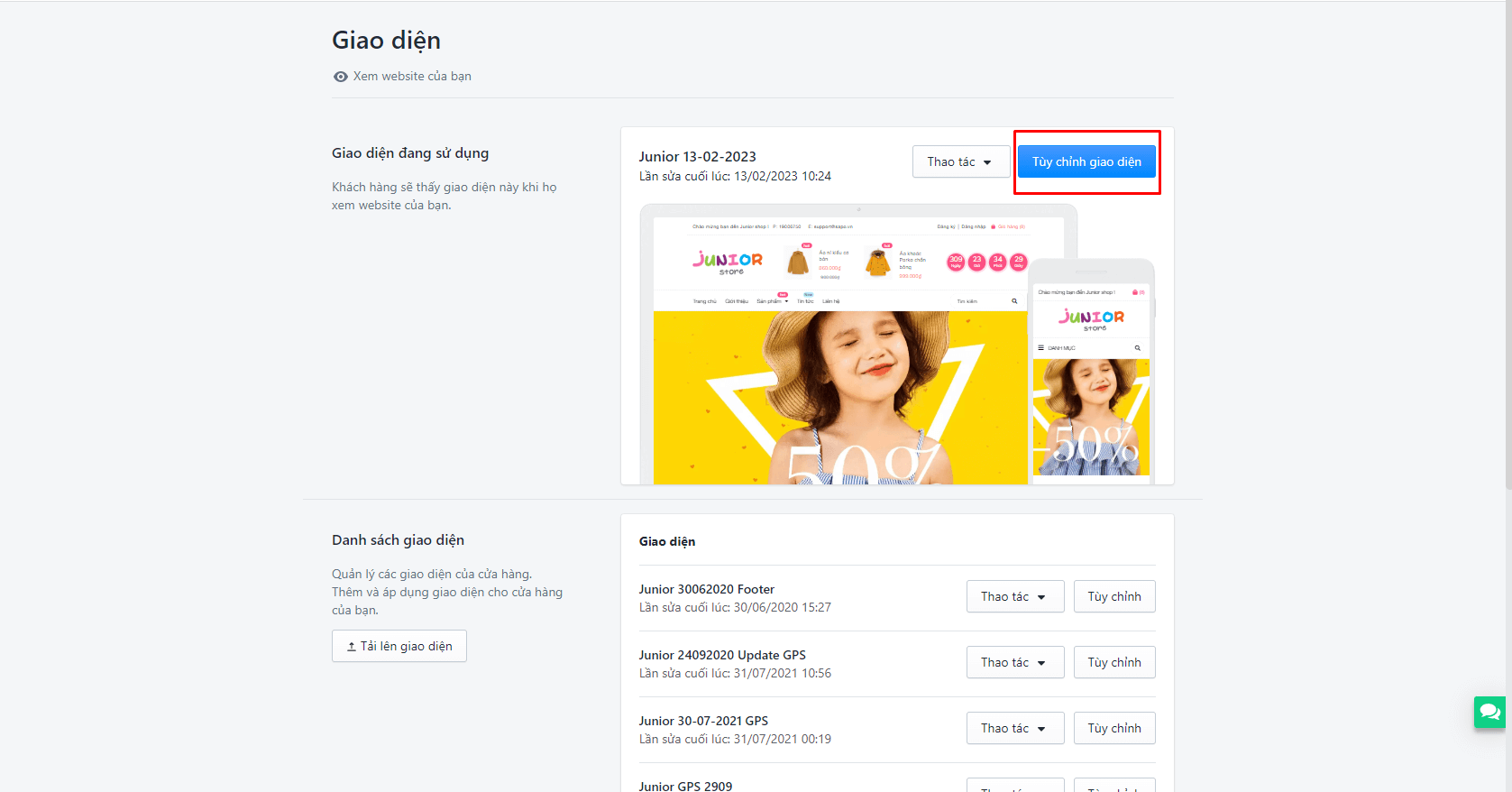Select Junior 30062020 Footer theme name

(x=707, y=590)
